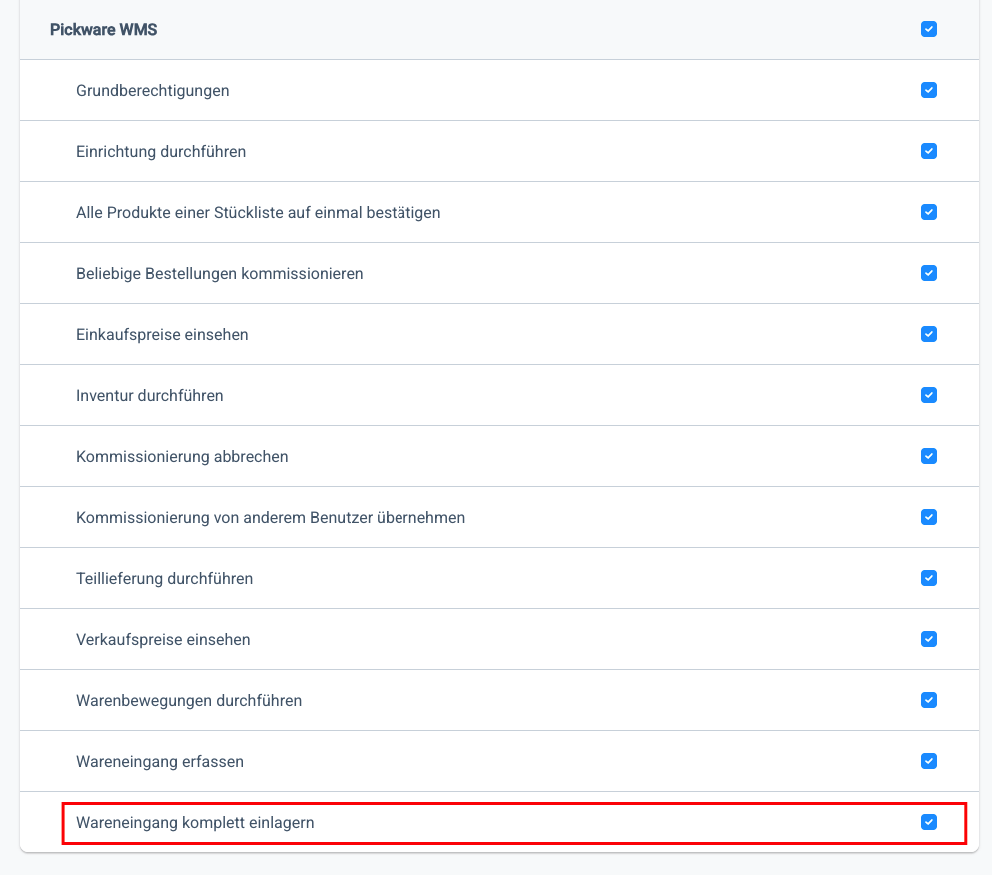This screenshot has width=992, height=875.
Task: Toggle the Beliebige Bestellungen kommissionieren checkbox
Action: [x=929, y=273]
